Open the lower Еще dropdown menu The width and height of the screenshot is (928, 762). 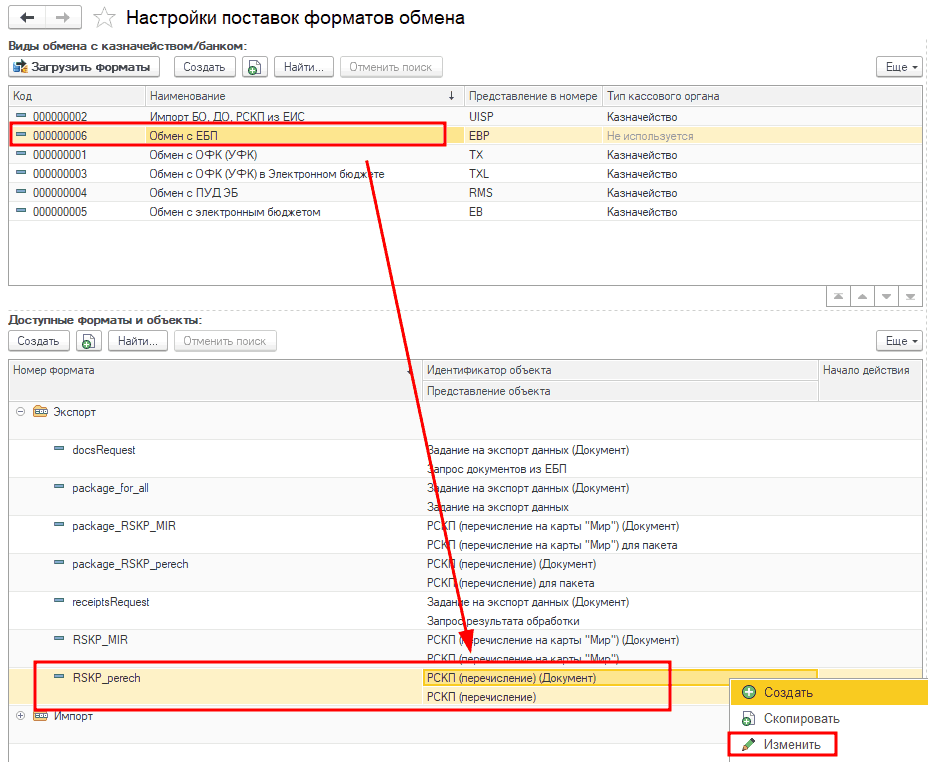[x=897, y=341]
